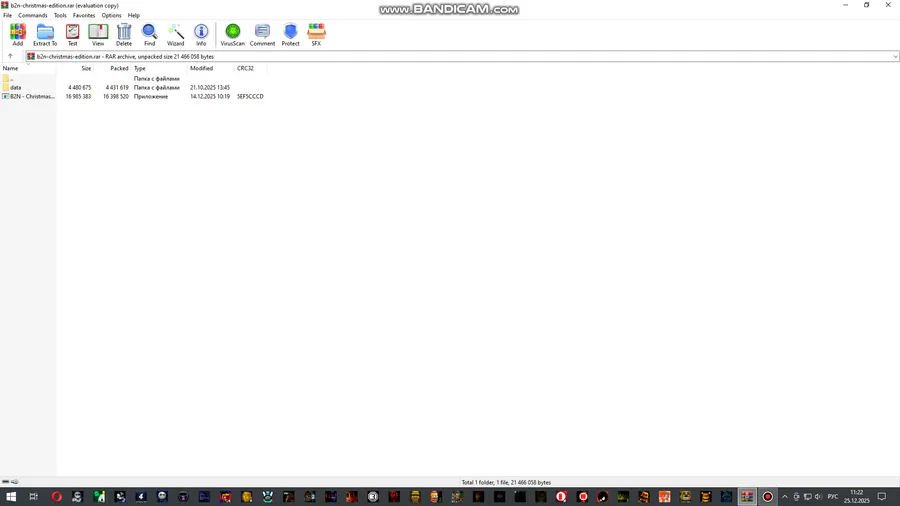
Task: Show archive Info
Action: click(x=201, y=34)
